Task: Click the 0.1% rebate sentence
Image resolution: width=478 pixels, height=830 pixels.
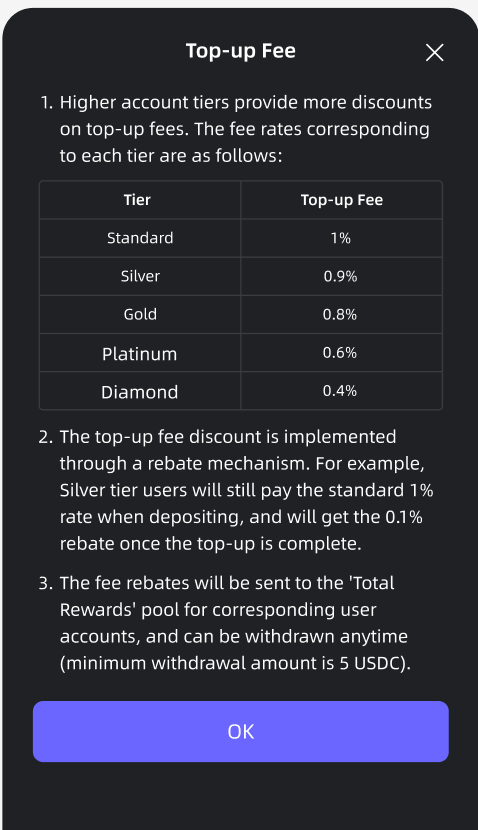Action: 241,530
